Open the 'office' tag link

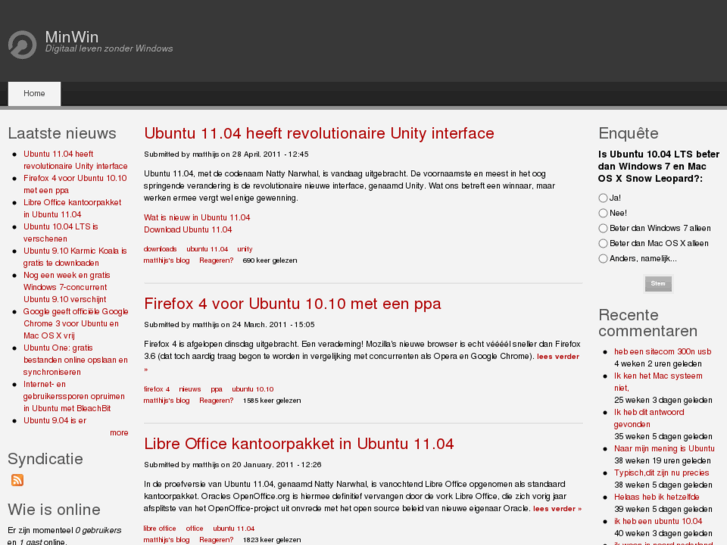194,528
